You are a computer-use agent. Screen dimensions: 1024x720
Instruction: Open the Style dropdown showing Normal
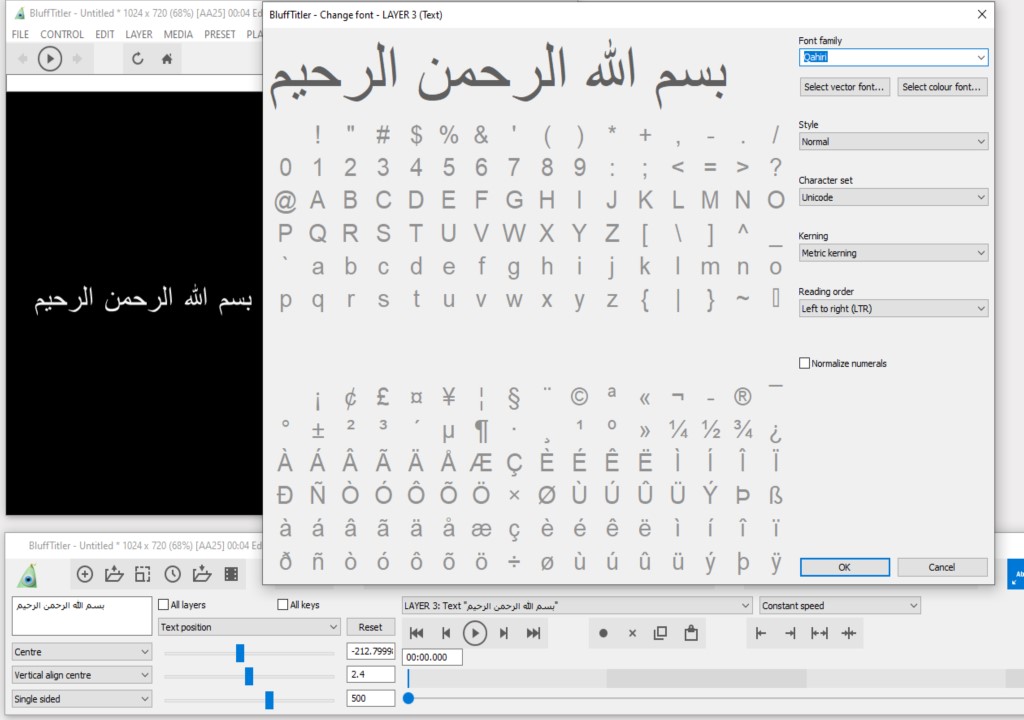[893, 142]
